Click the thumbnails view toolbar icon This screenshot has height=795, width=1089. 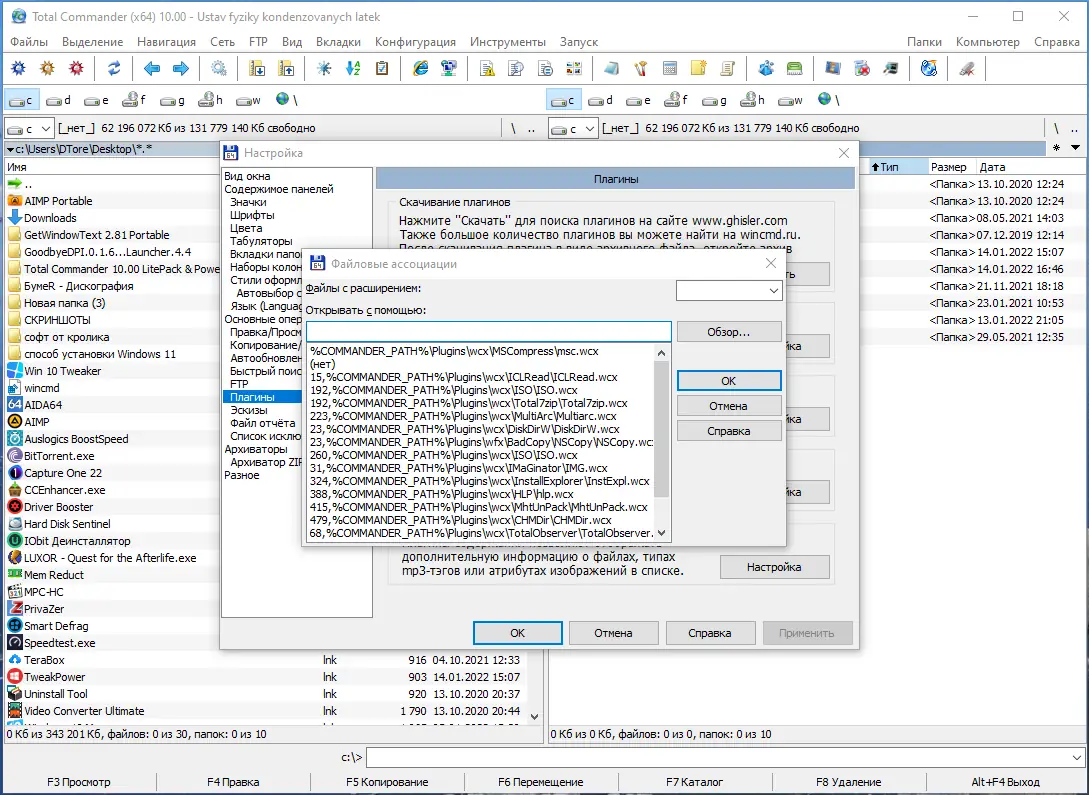click(x=574, y=68)
